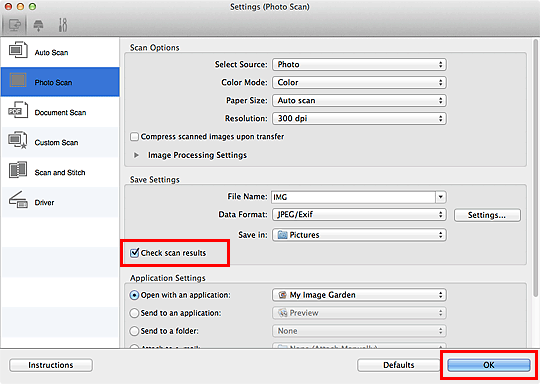Click the Scan and Stitch icon
The image size is (540, 384).
click(x=18, y=170)
